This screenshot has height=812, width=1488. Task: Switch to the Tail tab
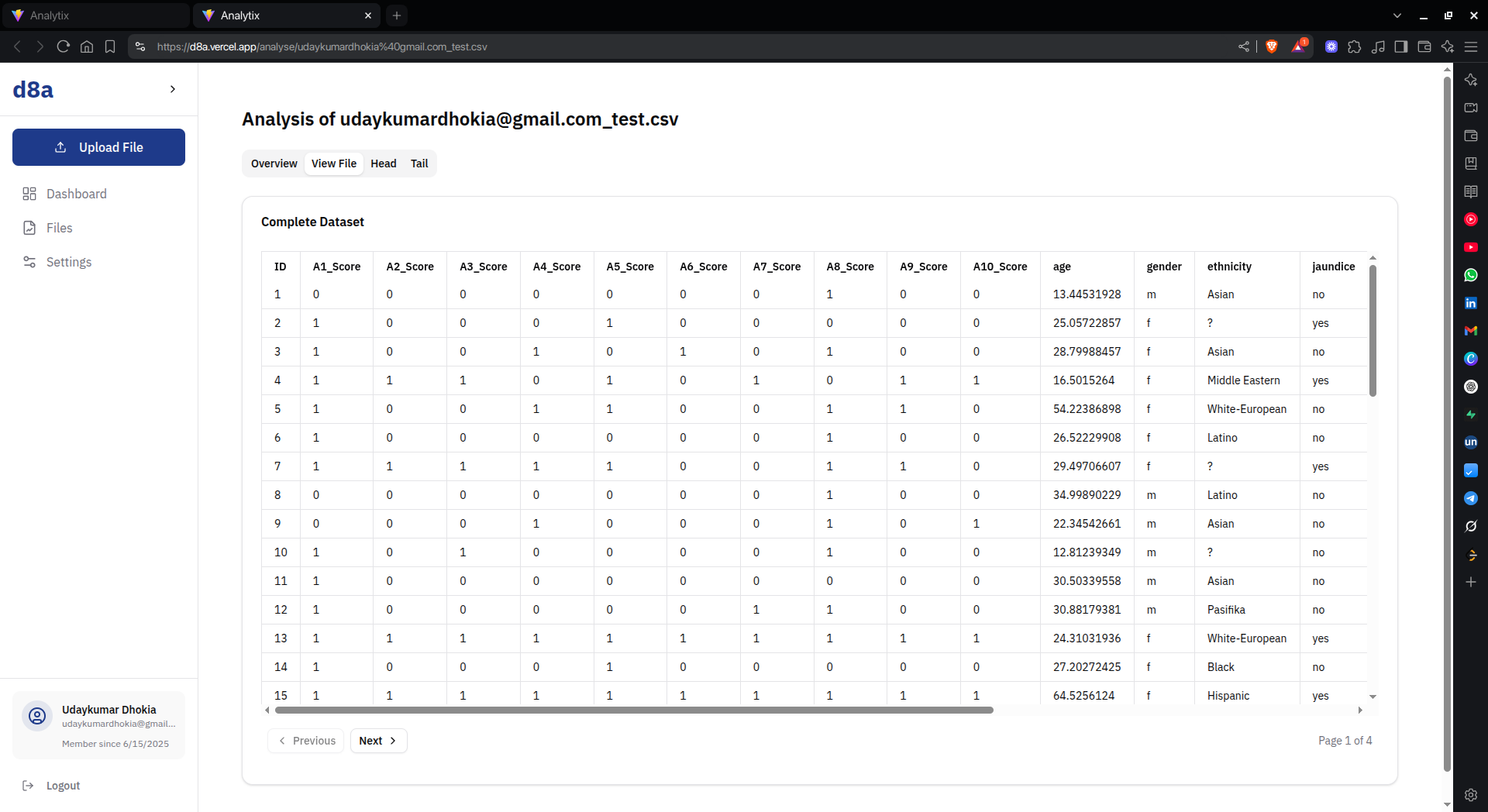(x=419, y=163)
